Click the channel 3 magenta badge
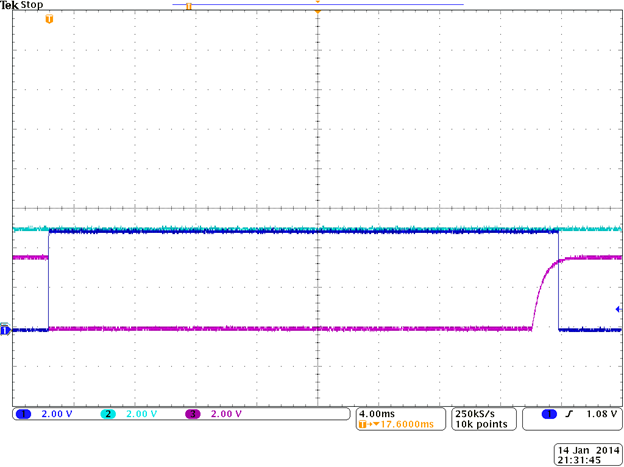Viewport: 624px width, 467px height. click(x=193, y=414)
